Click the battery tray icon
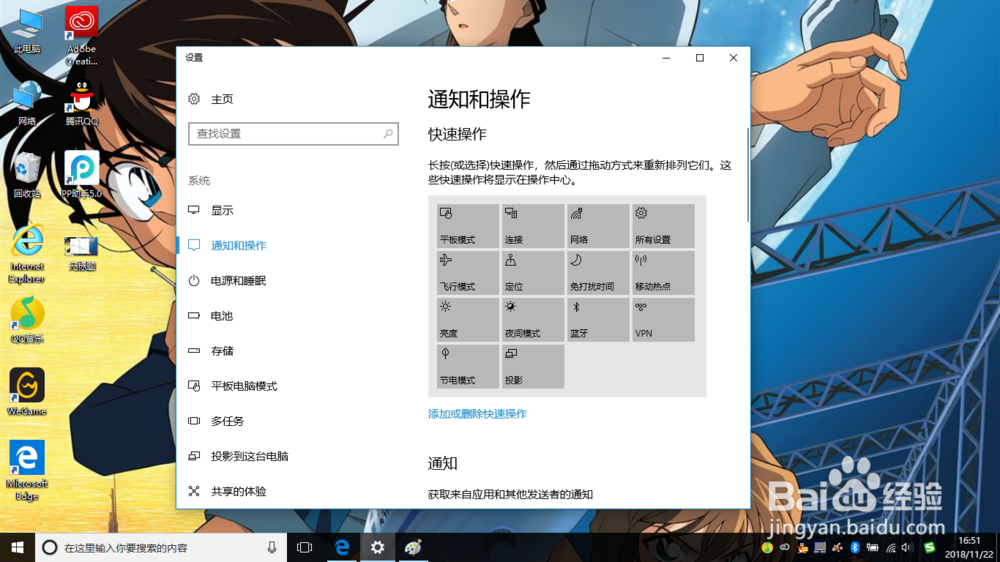 pos(872,547)
